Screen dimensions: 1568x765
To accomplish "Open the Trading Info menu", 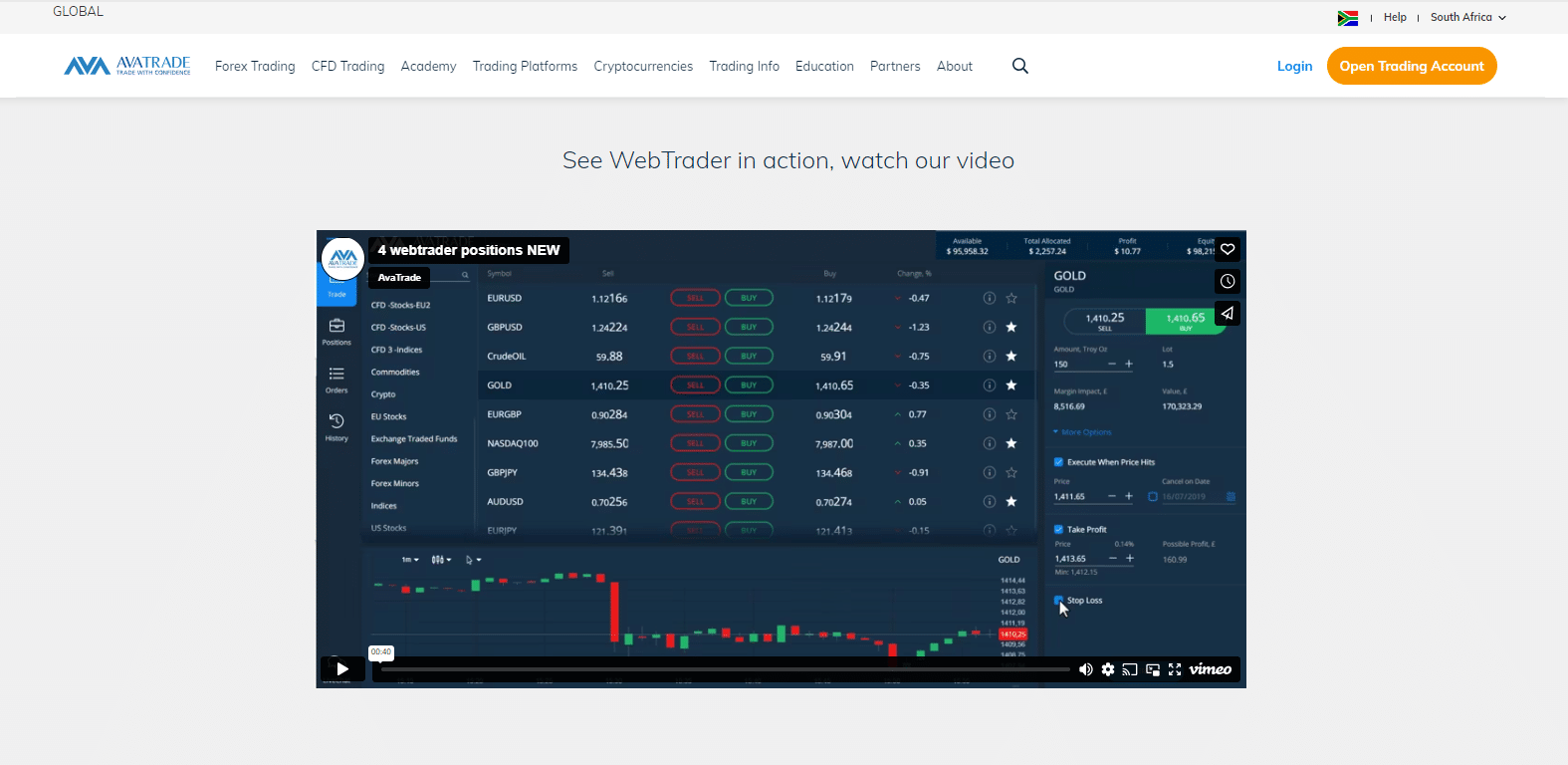I will click(x=744, y=66).
